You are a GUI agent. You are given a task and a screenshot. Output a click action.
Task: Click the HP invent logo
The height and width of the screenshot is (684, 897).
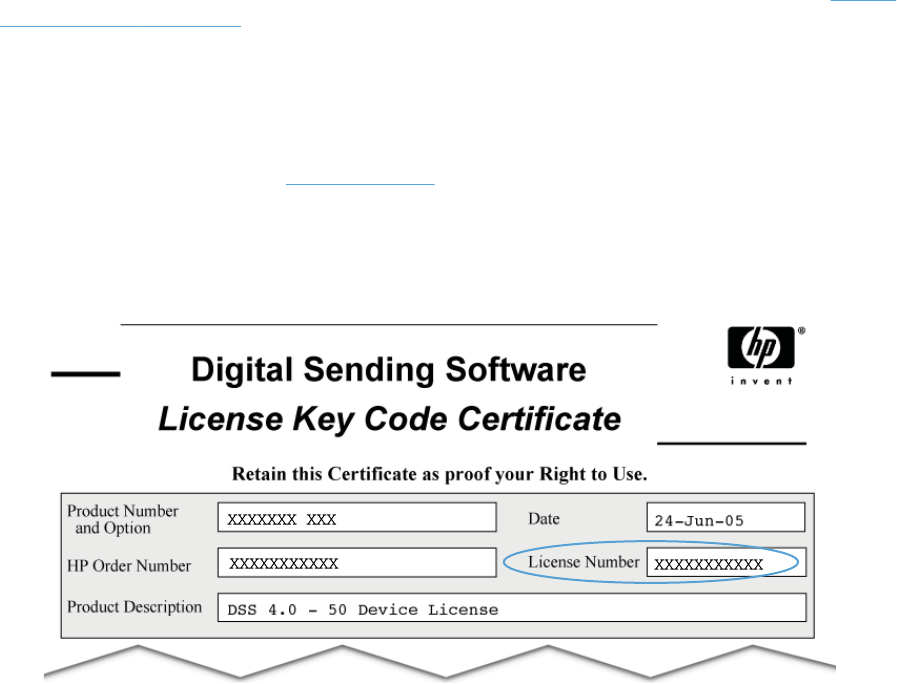point(765,355)
